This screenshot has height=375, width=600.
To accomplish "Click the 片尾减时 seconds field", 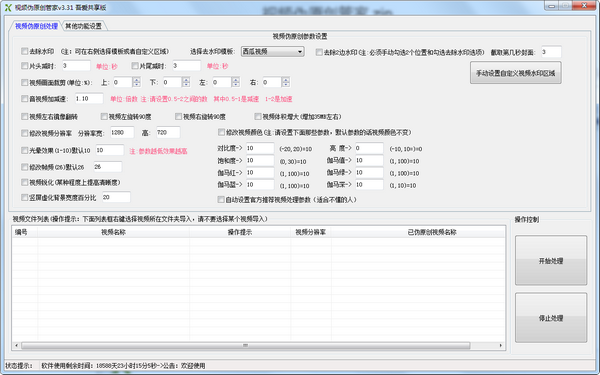I will (x=186, y=66).
